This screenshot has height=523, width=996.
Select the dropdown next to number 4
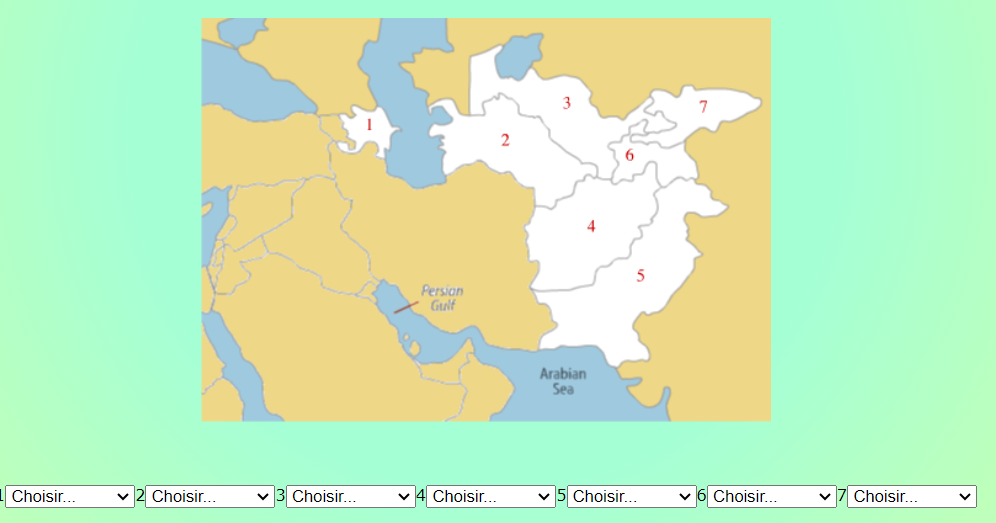tap(490, 496)
